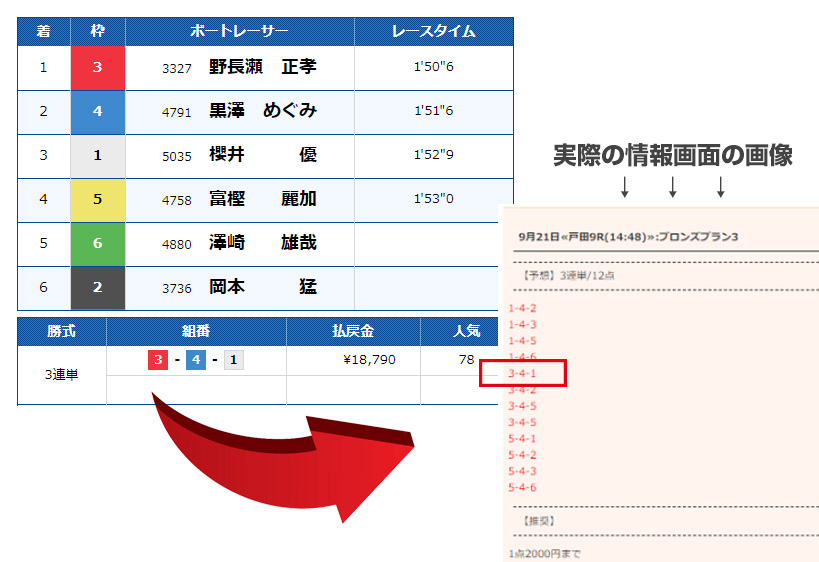Select the highlighted 3-4-1 prediction
Viewport: 819px width, 562px height.
[x=523, y=374]
